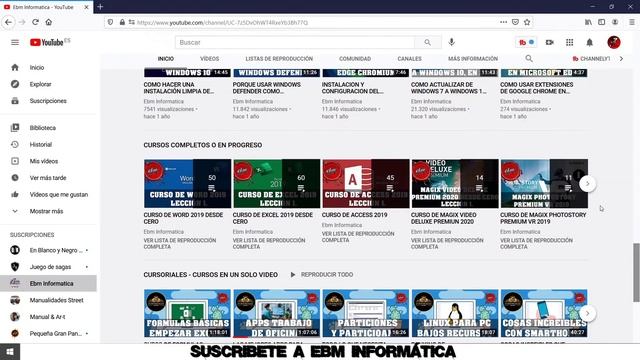Viewport: 640px width, 360px height.
Task: Activate voice search microphone
Action: [x=451, y=42]
